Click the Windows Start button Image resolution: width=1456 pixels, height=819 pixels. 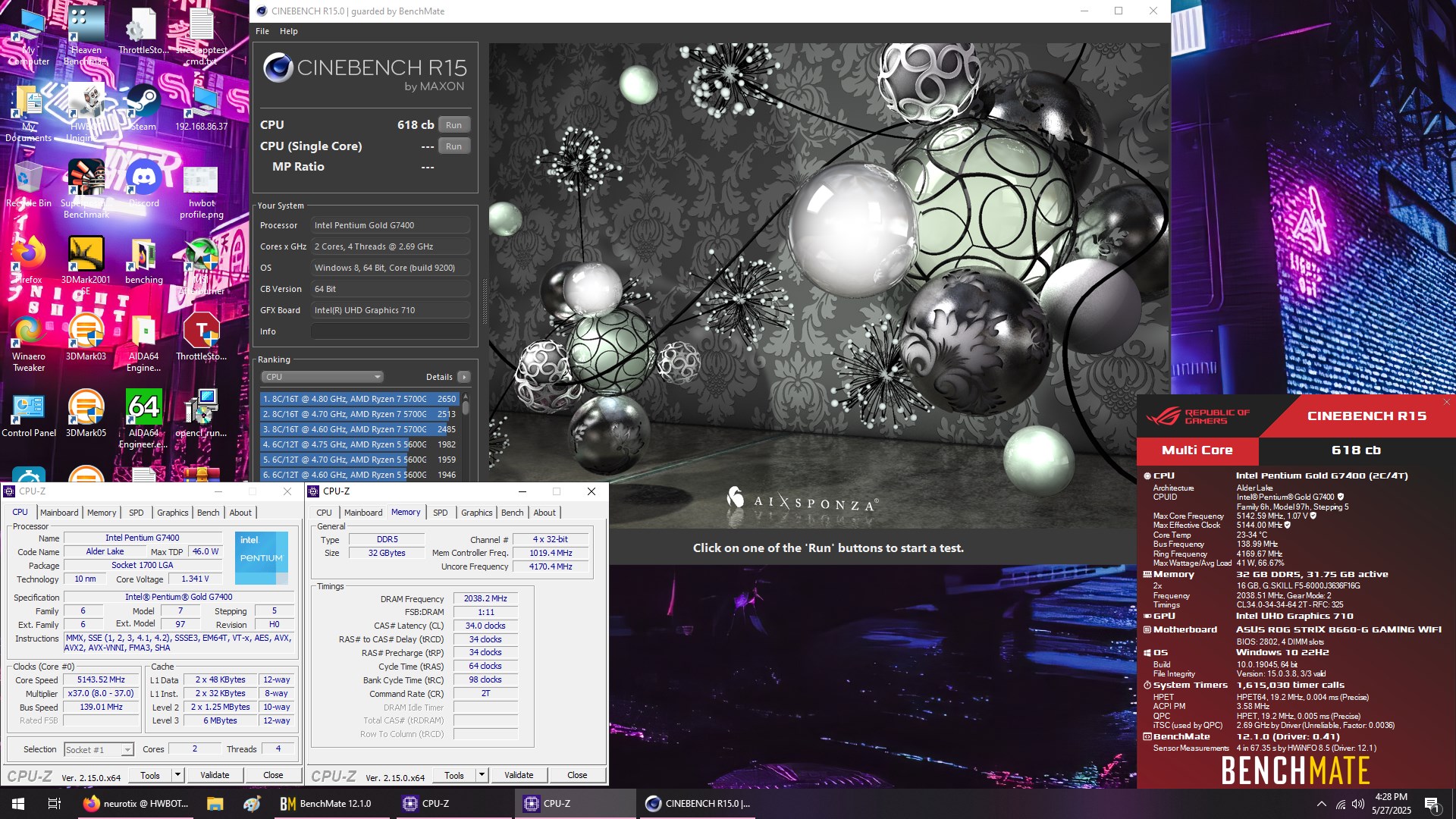[18, 803]
